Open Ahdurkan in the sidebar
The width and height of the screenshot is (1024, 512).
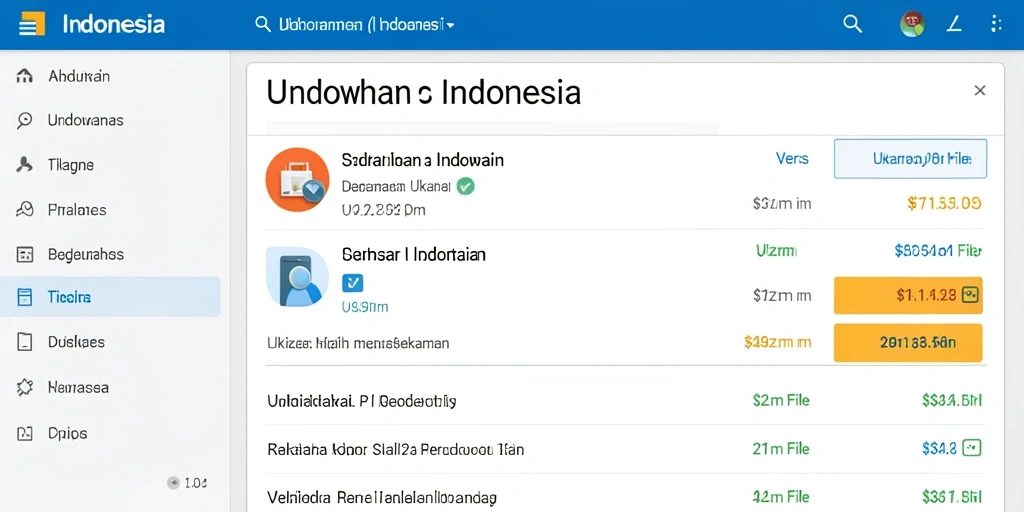[79, 76]
